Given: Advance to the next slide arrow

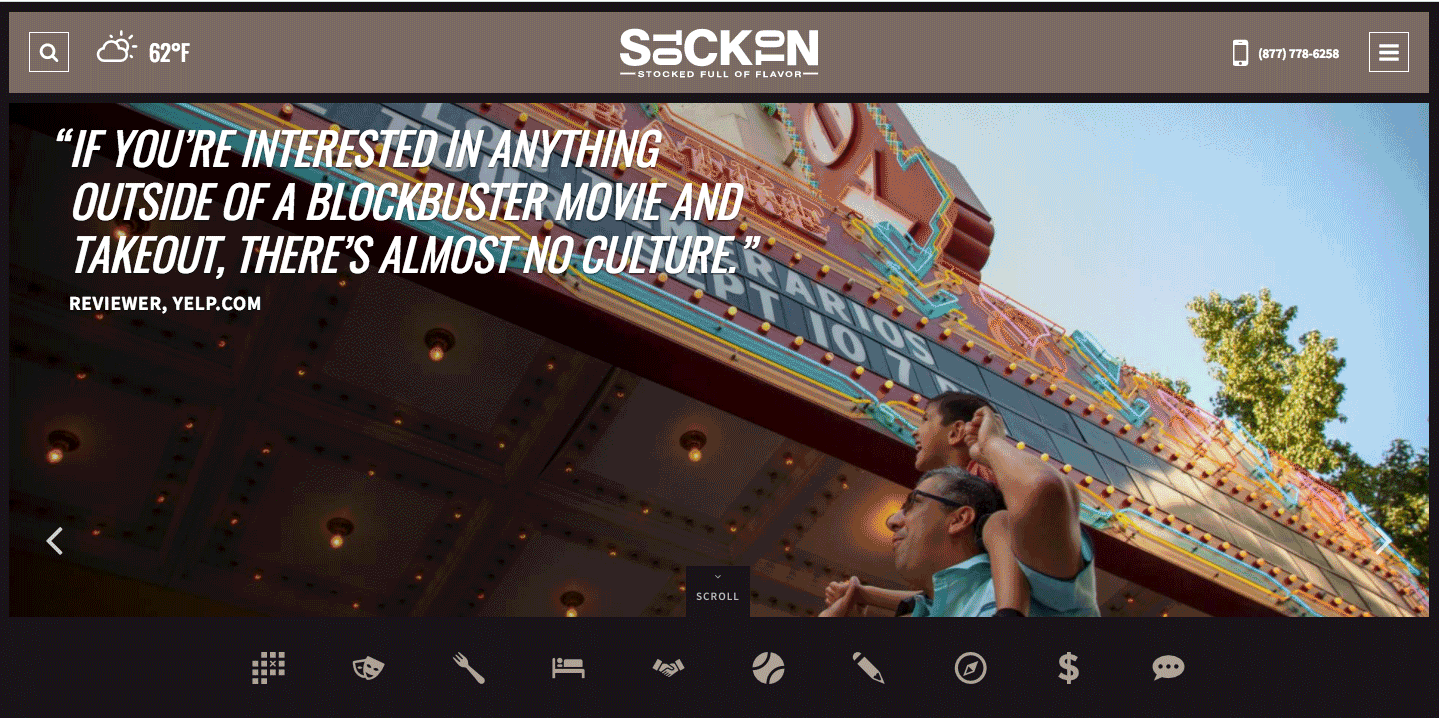Looking at the screenshot, I should (1383, 541).
